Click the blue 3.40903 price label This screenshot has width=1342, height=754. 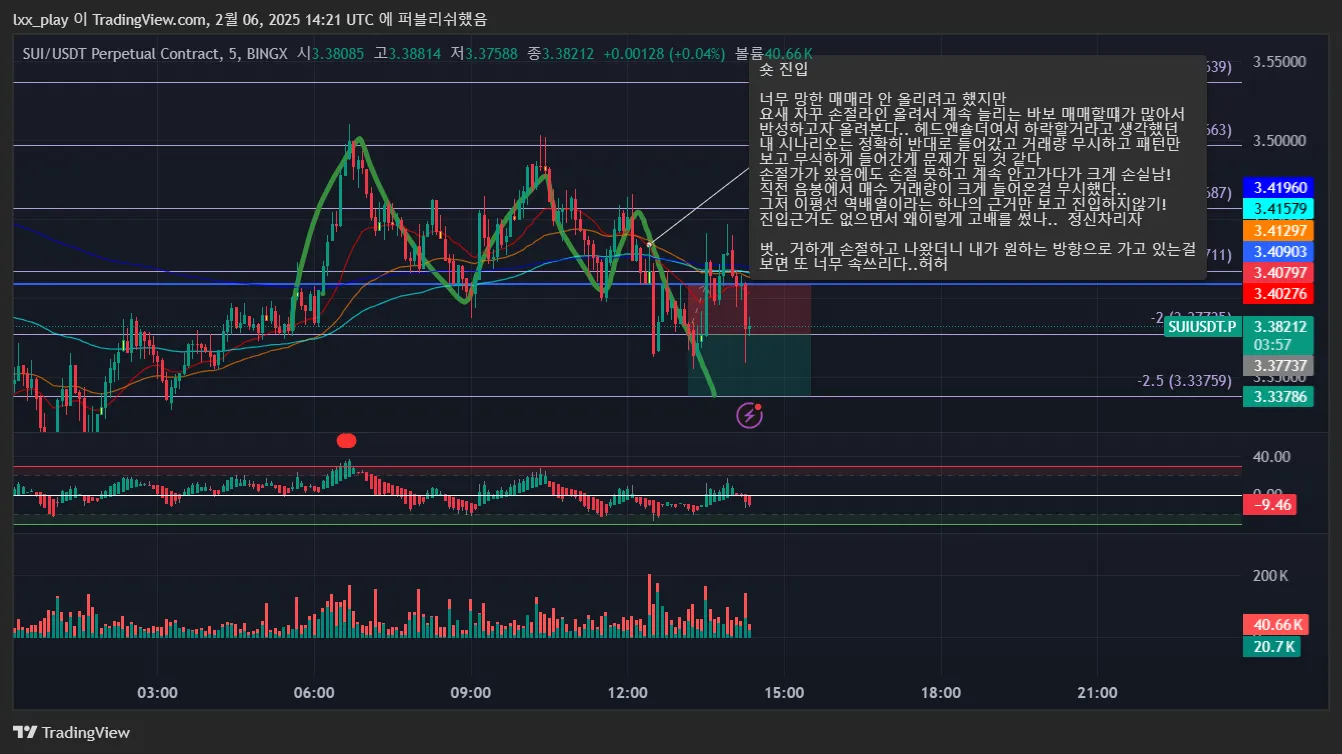pyautogui.click(x=1280, y=251)
